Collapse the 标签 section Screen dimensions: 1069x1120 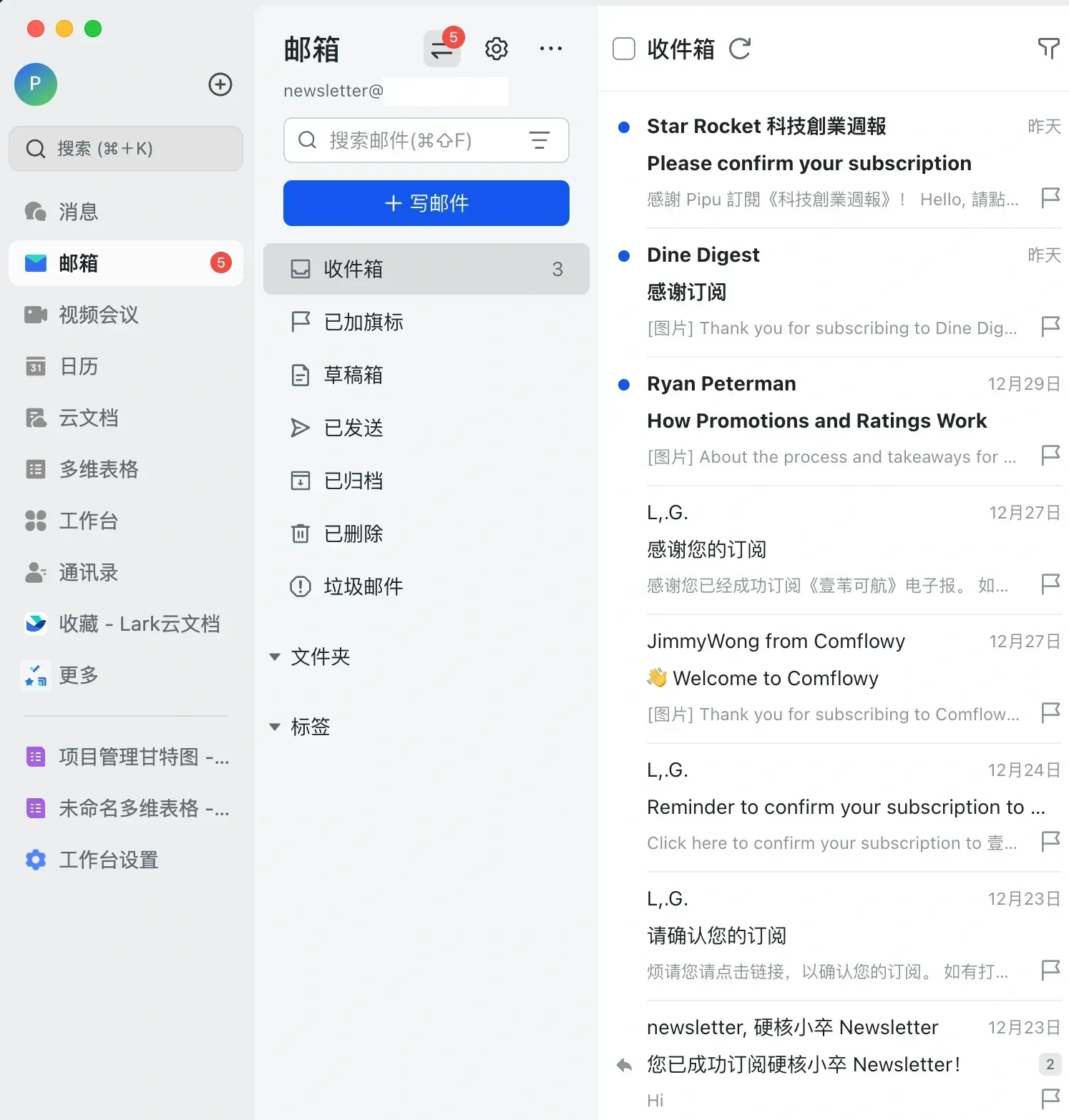click(x=275, y=727)
